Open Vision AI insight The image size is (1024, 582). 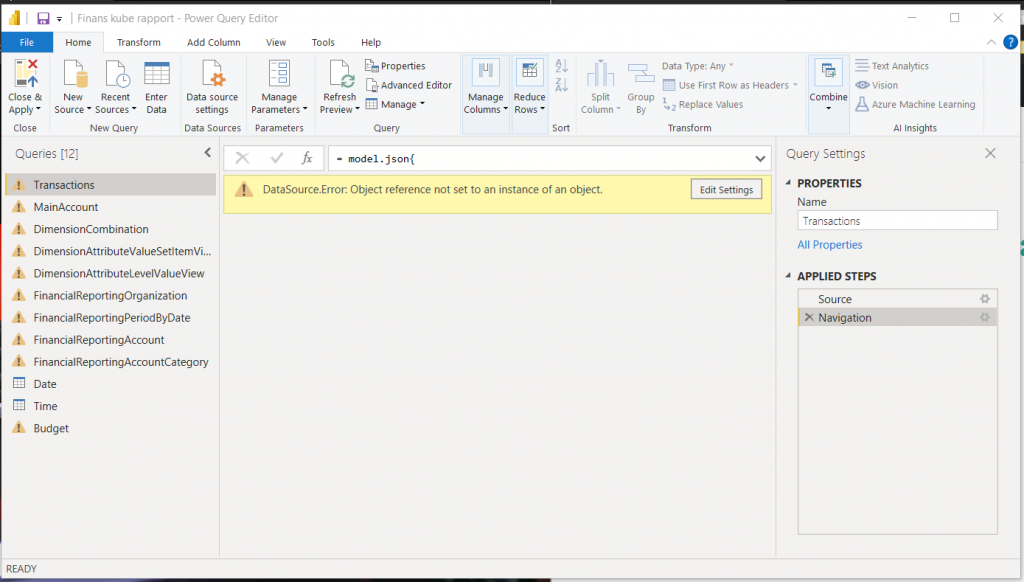[x=877, y=85]
